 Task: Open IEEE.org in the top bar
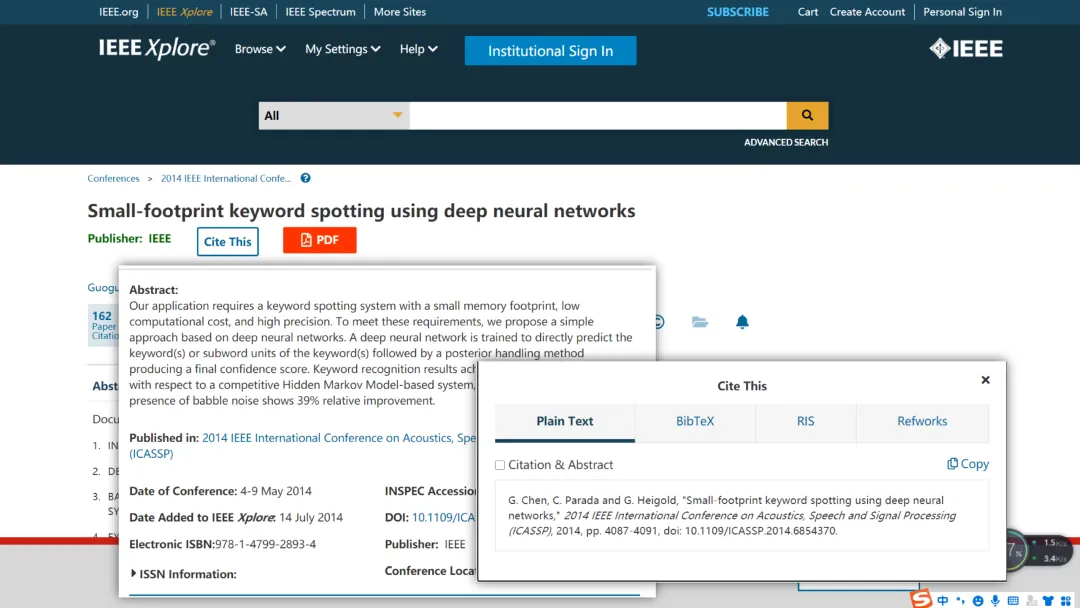118,12
